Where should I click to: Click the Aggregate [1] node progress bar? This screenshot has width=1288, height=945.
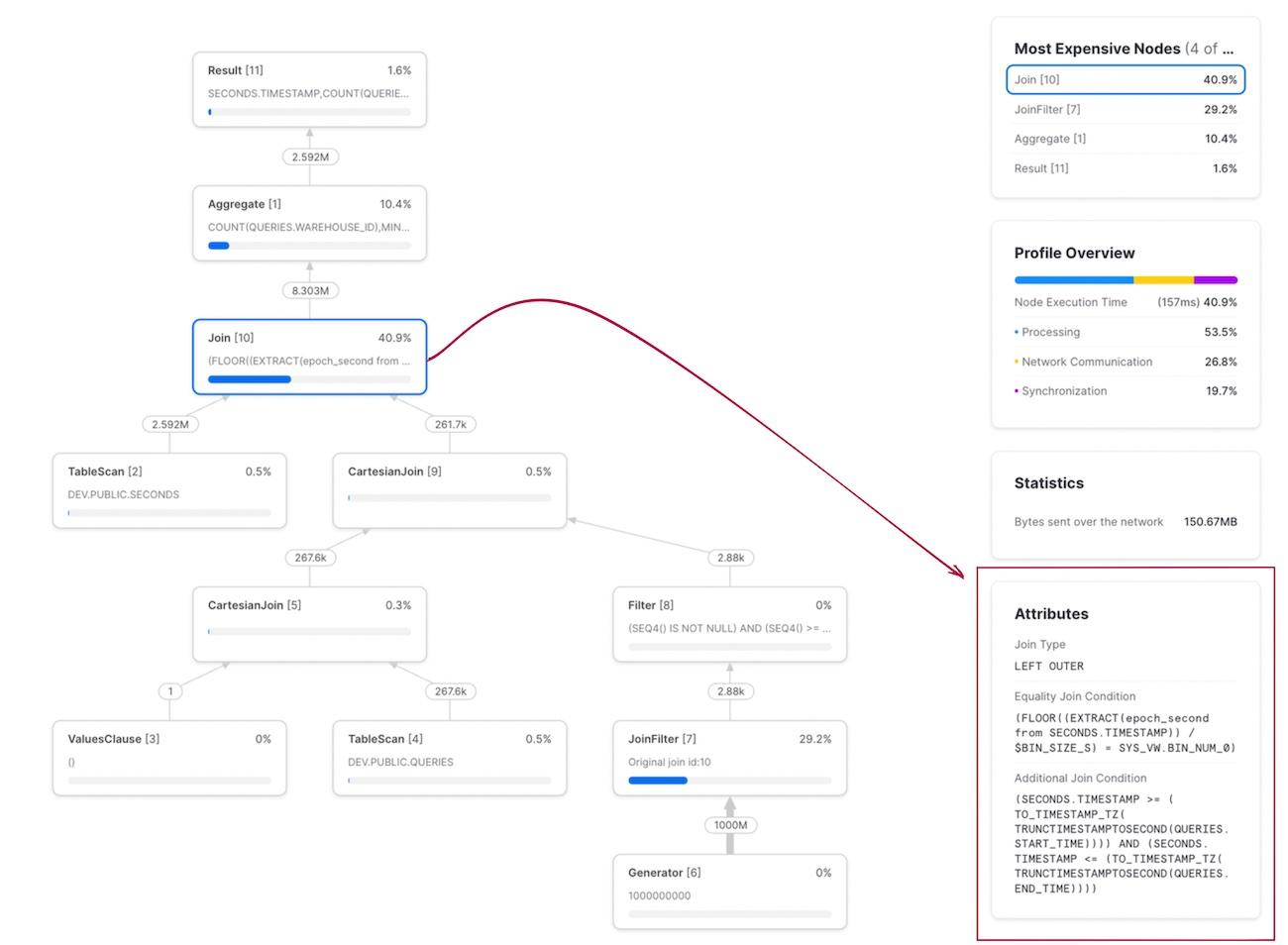(309, 246)
